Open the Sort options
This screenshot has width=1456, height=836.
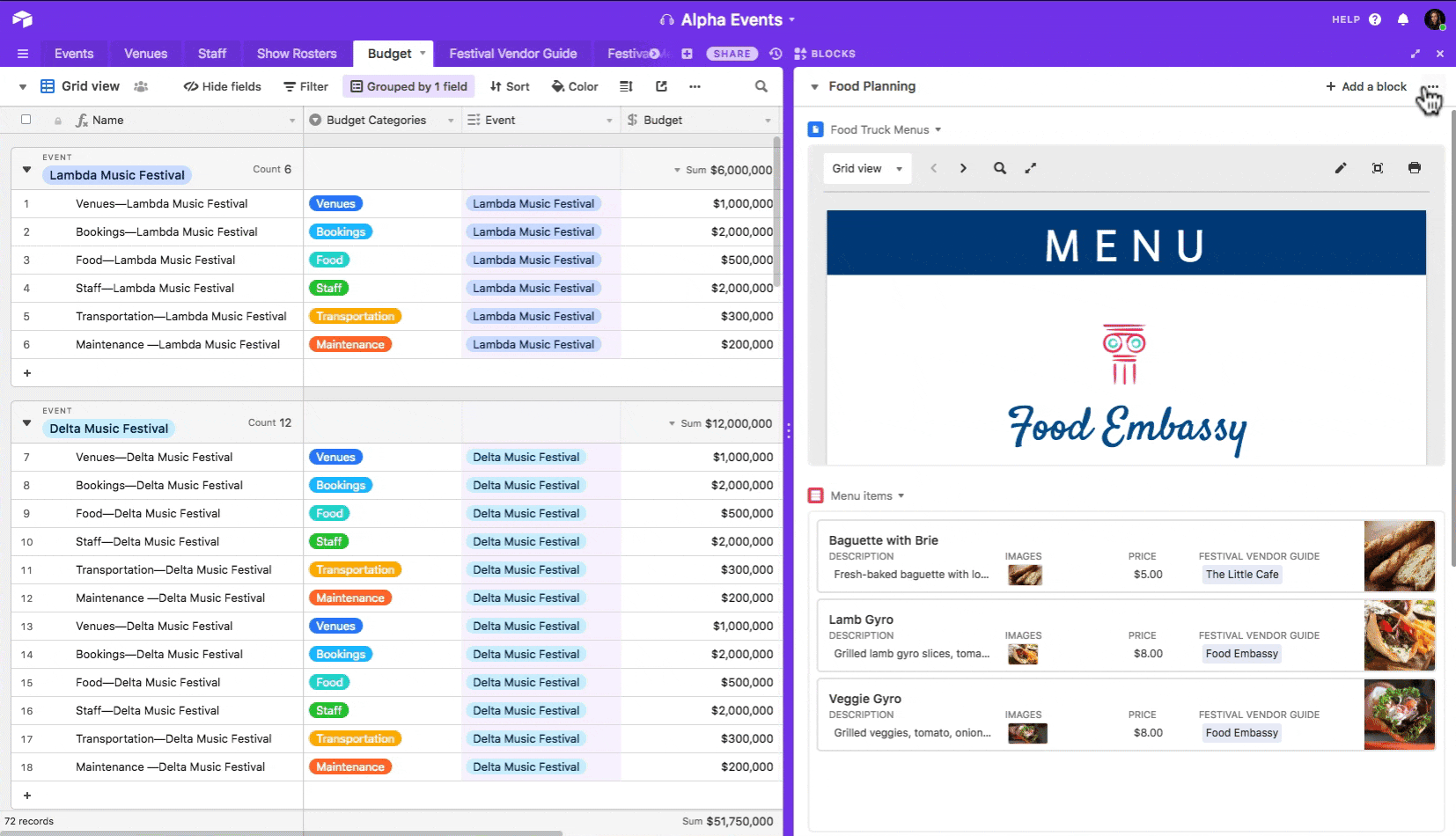[x=510, y=86]
